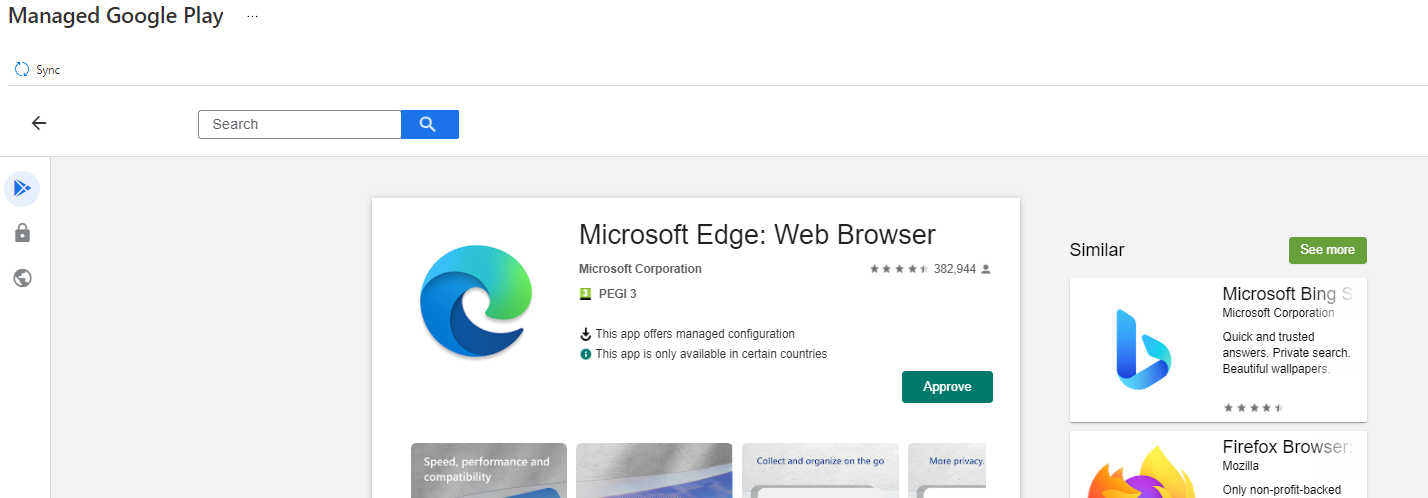The image size is (1428, 498).
Task: Open the Play Store section in sidebar
Action: coord(22,188)
